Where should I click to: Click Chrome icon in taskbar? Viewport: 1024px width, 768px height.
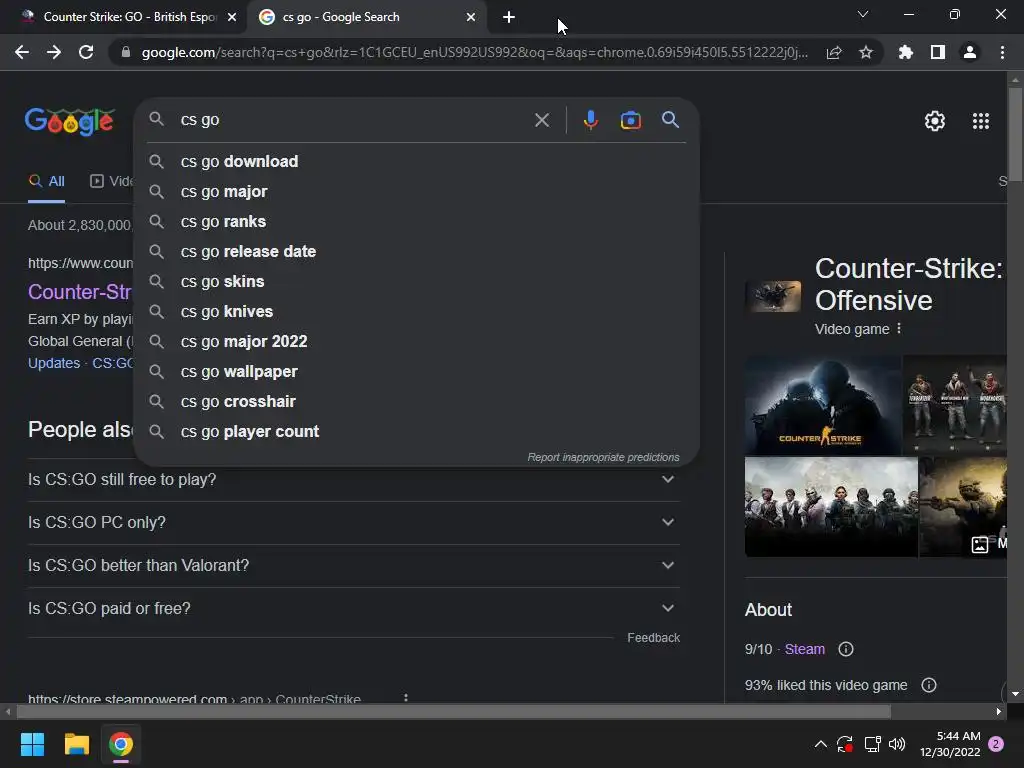click(121, 744)
